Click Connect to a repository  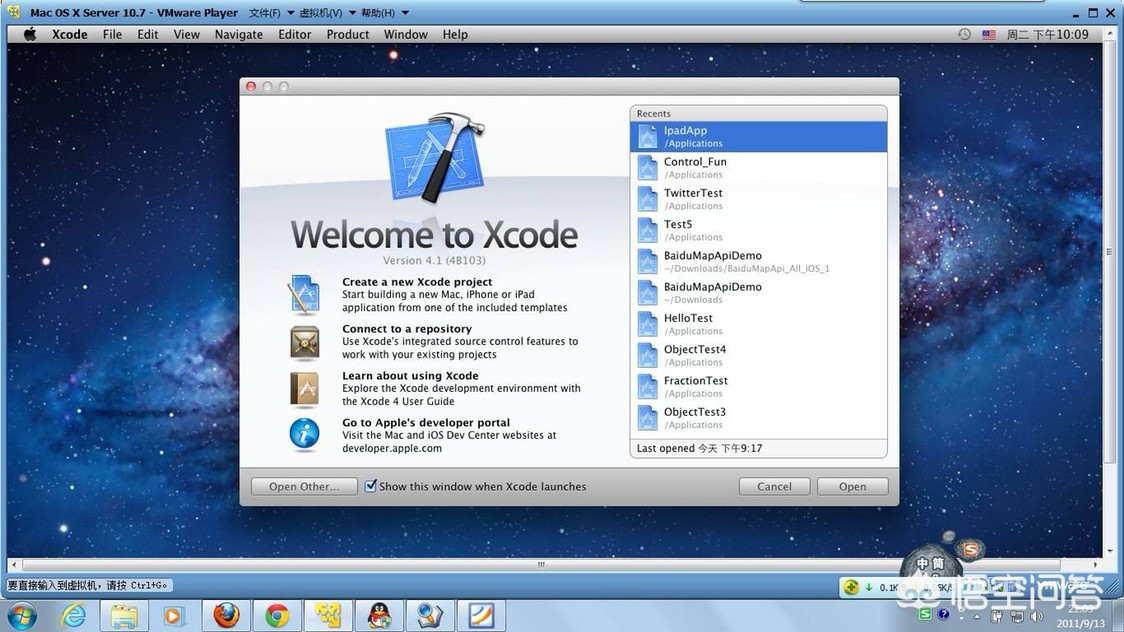pyautogui.click(x=406, y=329)
